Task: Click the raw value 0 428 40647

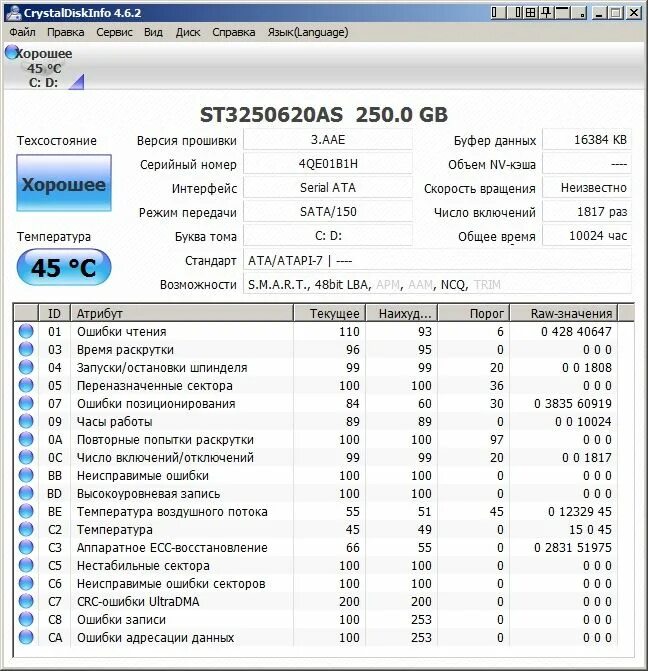Action: pos(576,331)
